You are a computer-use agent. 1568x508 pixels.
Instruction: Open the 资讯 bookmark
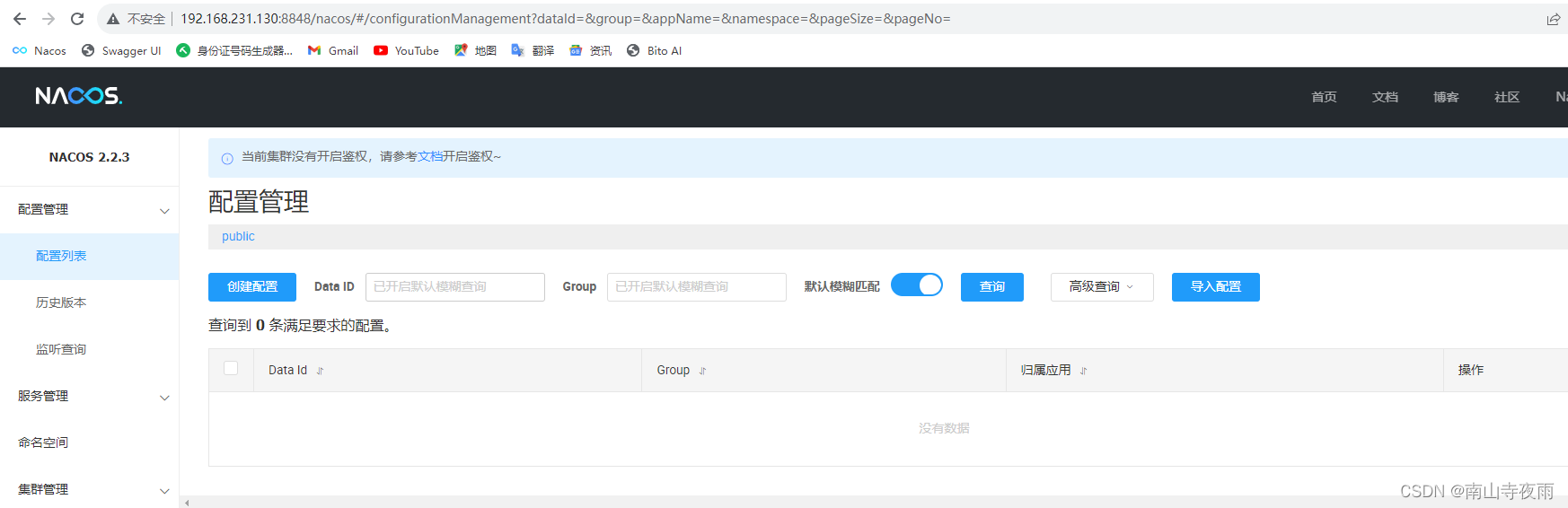pos(590,51)
